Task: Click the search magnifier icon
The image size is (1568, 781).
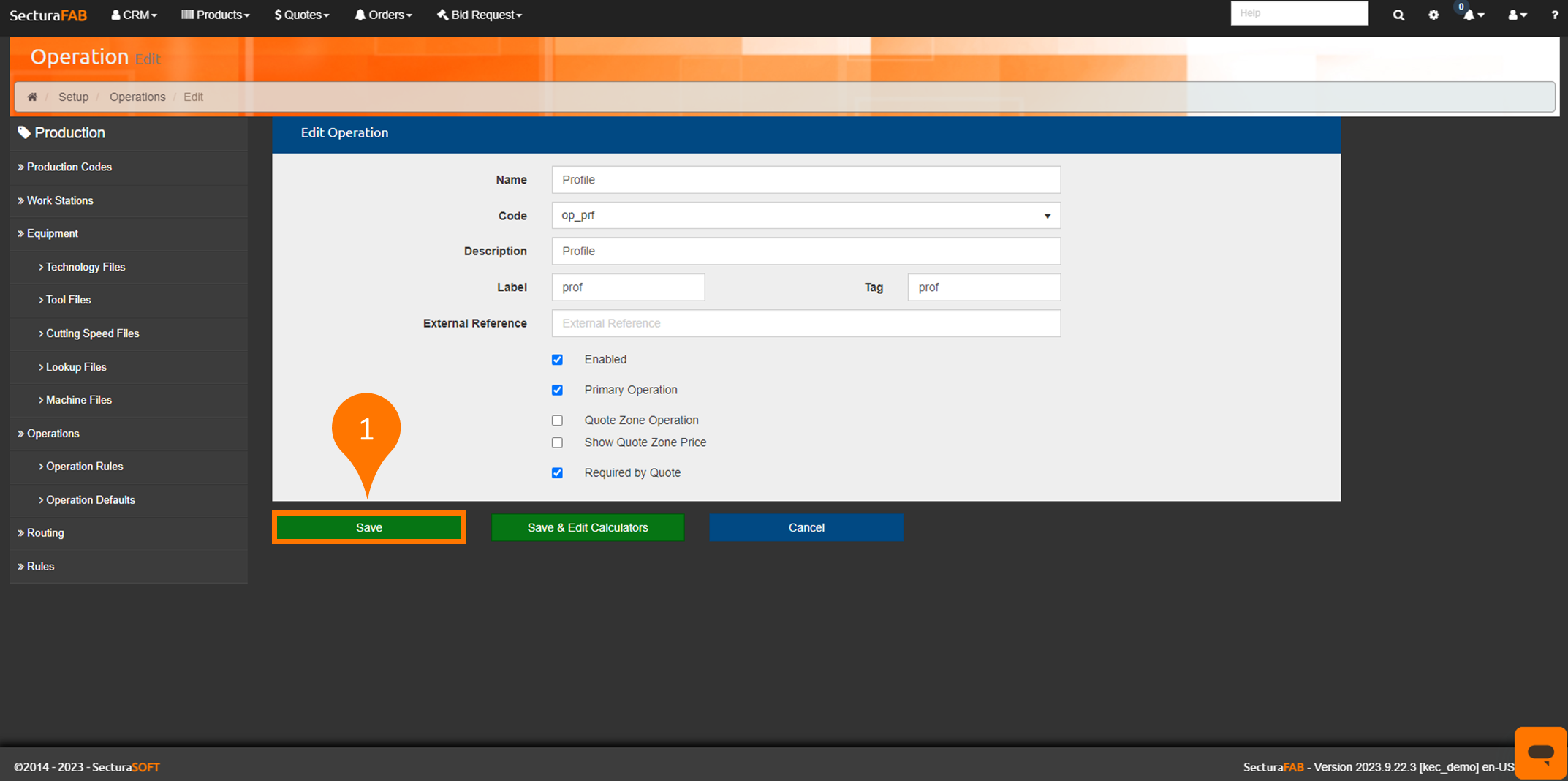Action: click(x=1398, y=15)
